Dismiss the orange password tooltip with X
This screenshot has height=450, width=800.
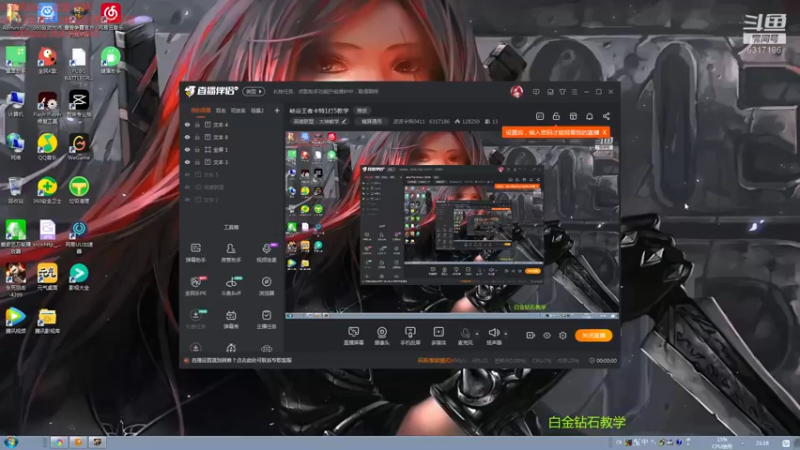coord(604,132)
